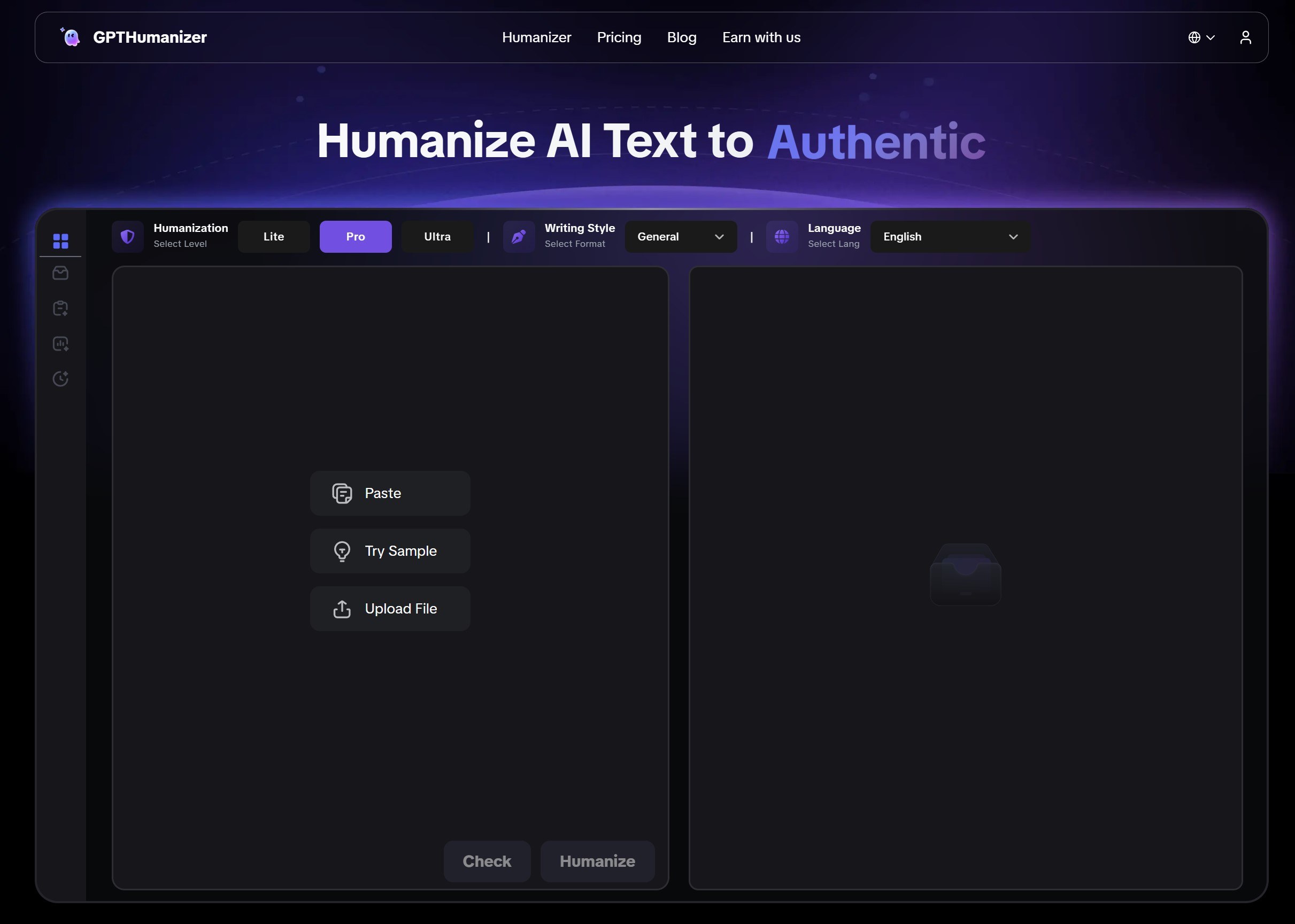Click the clipboard detection icon in the sidebar
1295x924 pixels.
pos(61,308)
